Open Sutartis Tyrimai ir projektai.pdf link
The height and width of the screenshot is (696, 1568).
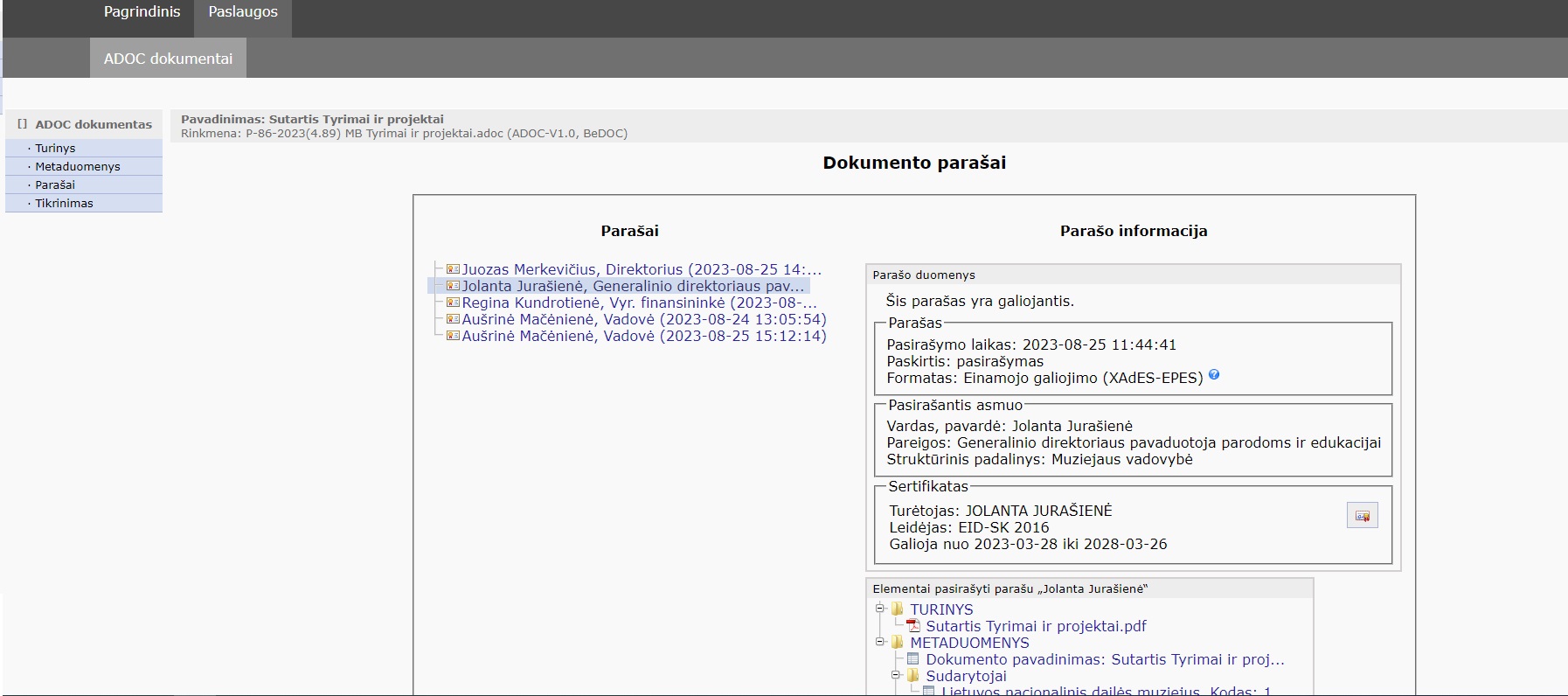1036,627
